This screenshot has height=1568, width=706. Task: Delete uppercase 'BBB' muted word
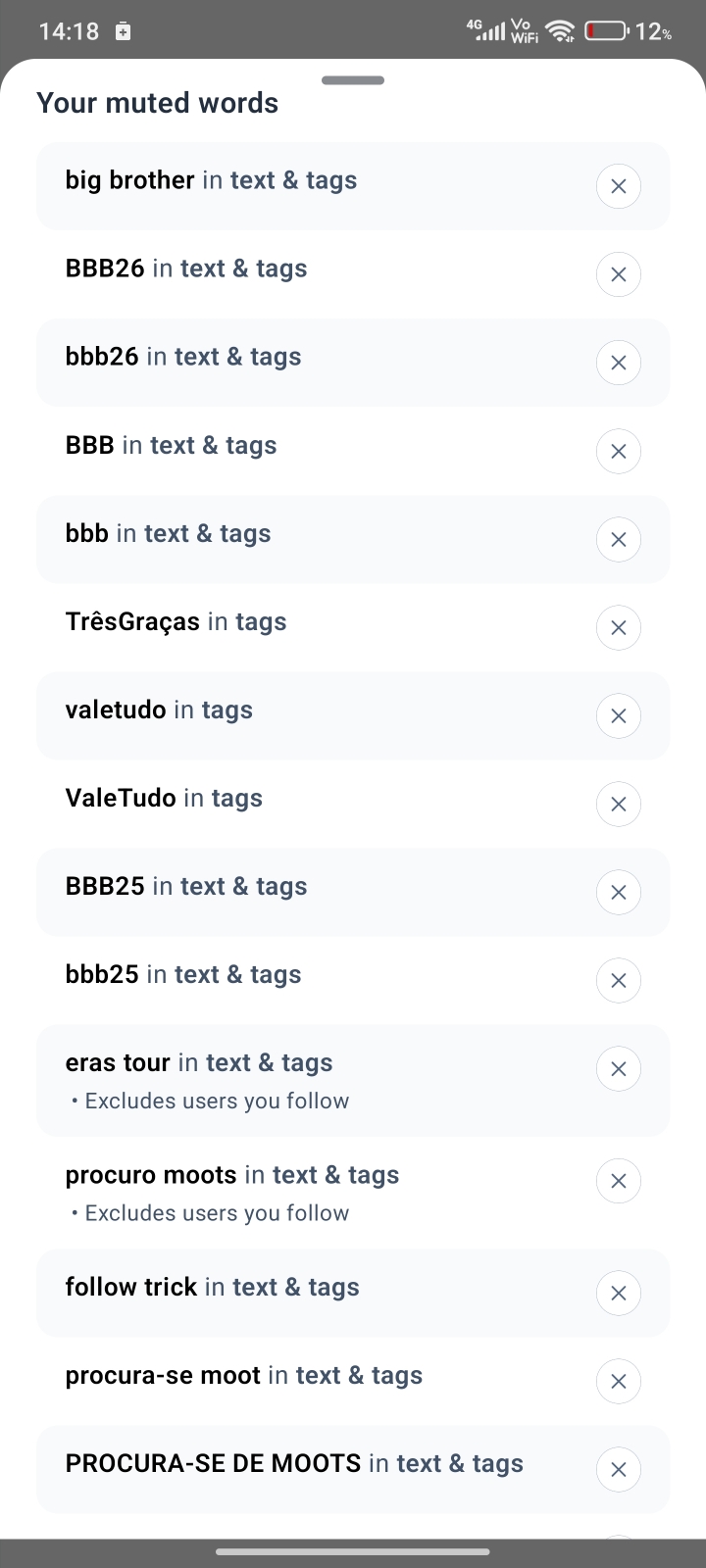point(618,451)
